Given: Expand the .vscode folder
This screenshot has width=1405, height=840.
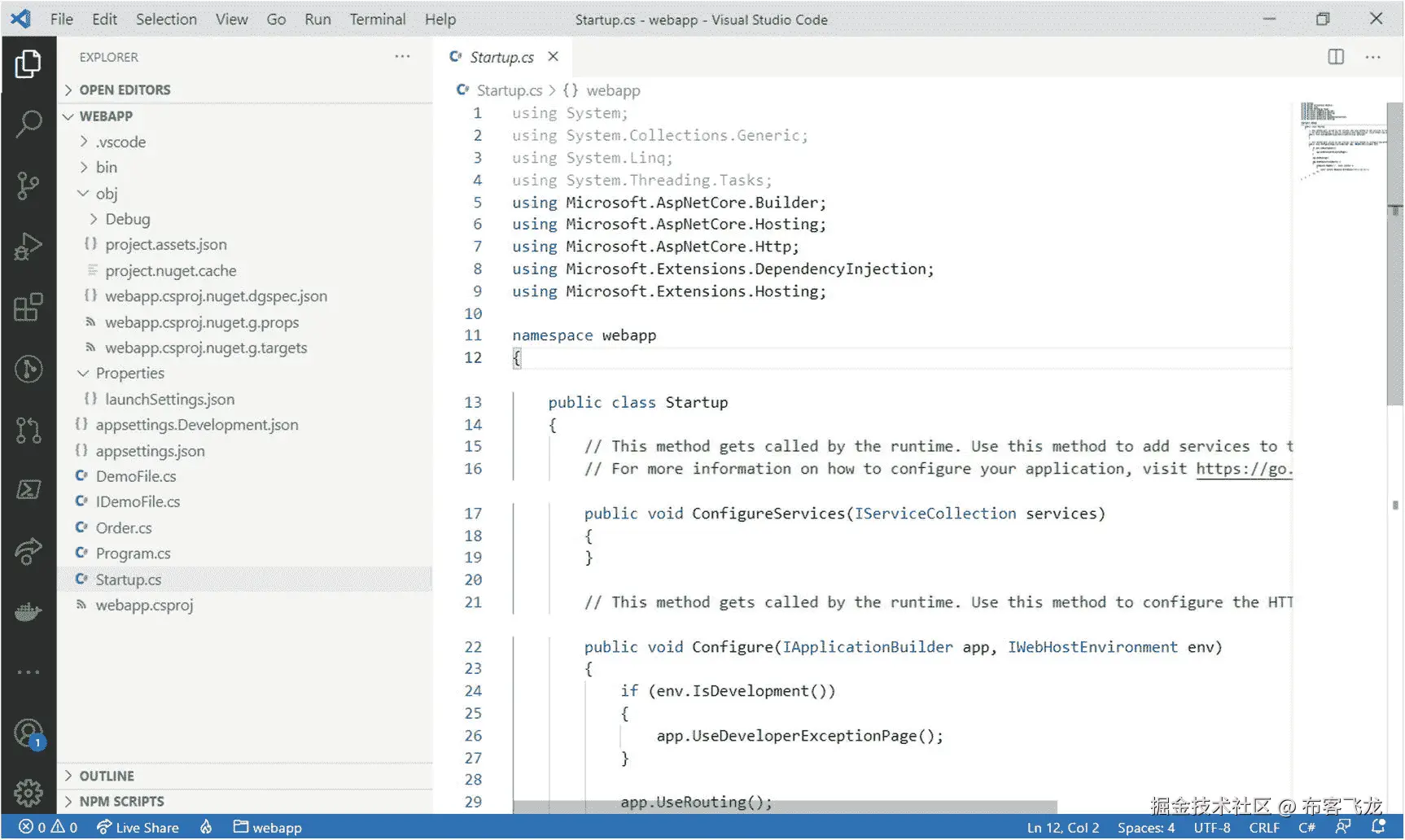Looking at the screenshot, I should (245, 142).
